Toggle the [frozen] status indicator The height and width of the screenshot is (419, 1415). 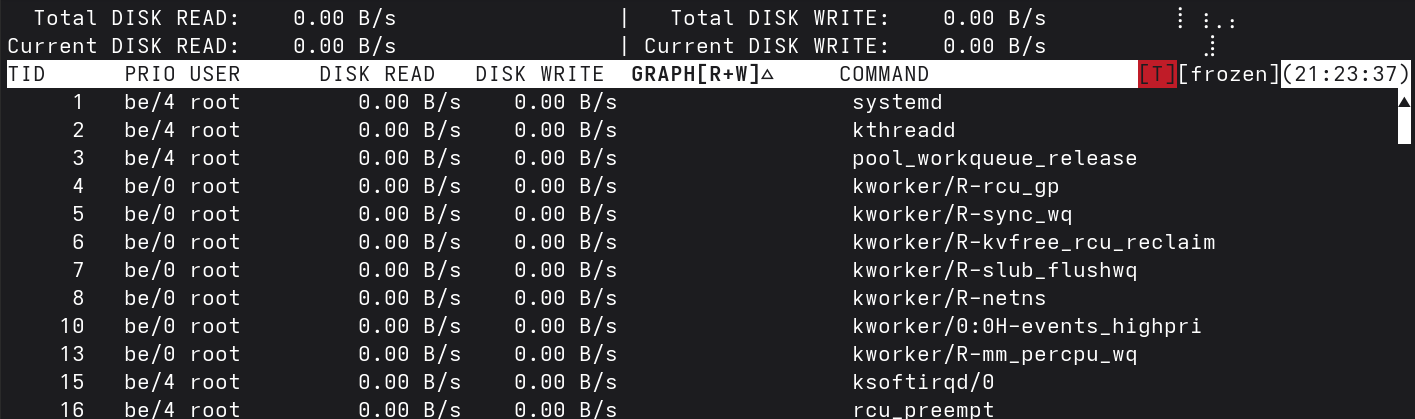(x=1229, y=74)
